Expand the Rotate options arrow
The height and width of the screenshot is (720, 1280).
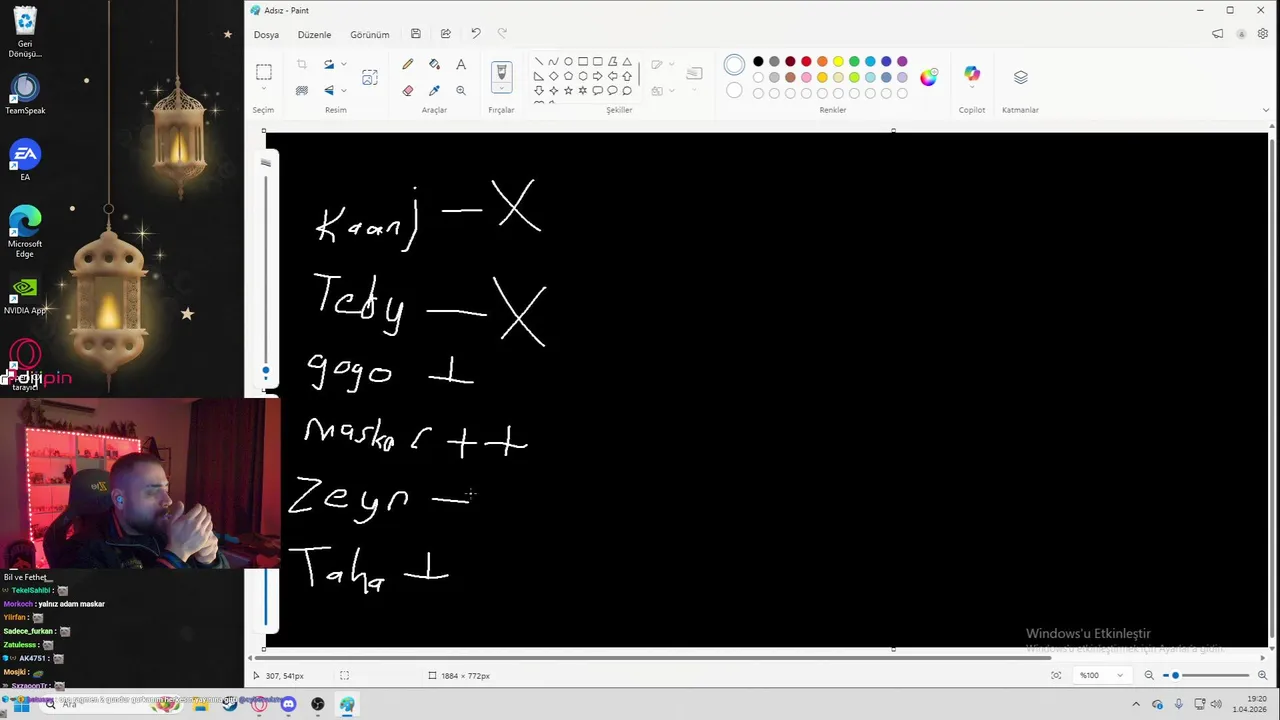pyautogui.click(x=344, y=64)
